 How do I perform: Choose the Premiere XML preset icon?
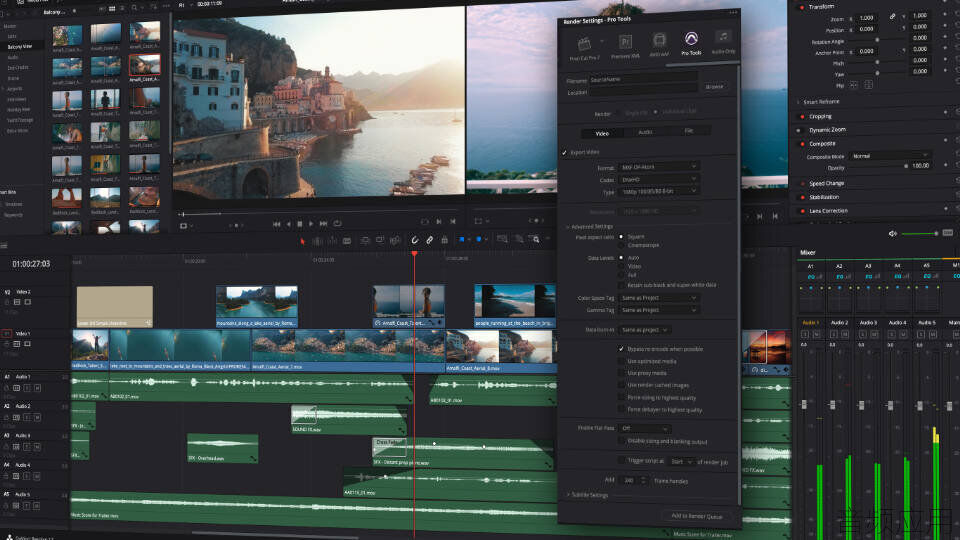[625, 42]
